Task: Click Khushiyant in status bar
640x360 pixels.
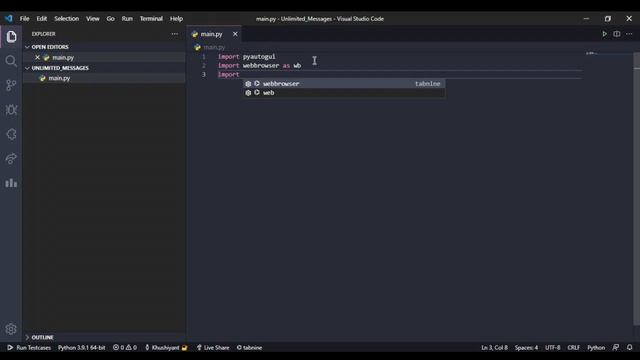Action: pos(166,347)
